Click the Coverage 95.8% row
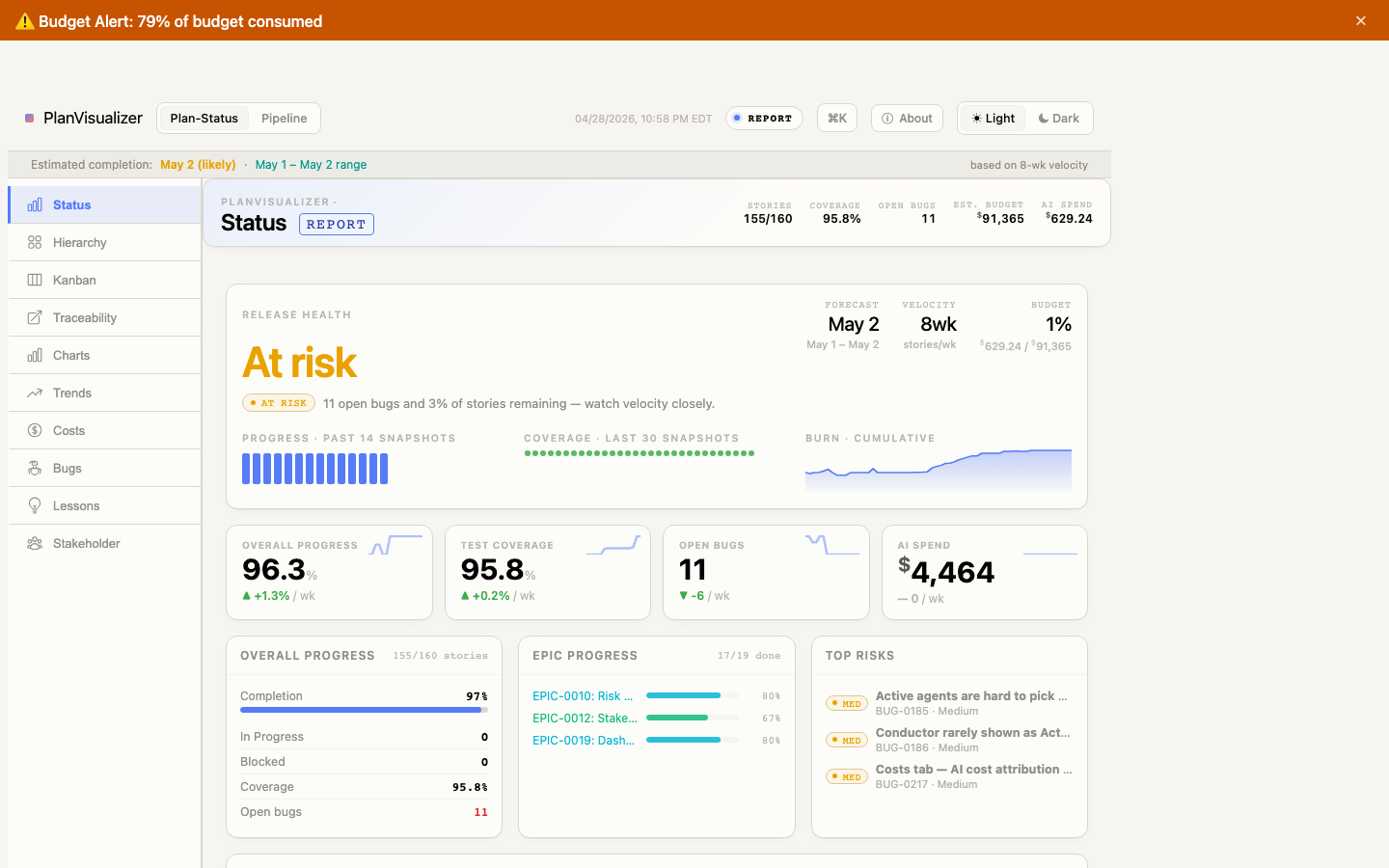Image resolution: width=1389 pixels, height=868 pixels. 364,787
